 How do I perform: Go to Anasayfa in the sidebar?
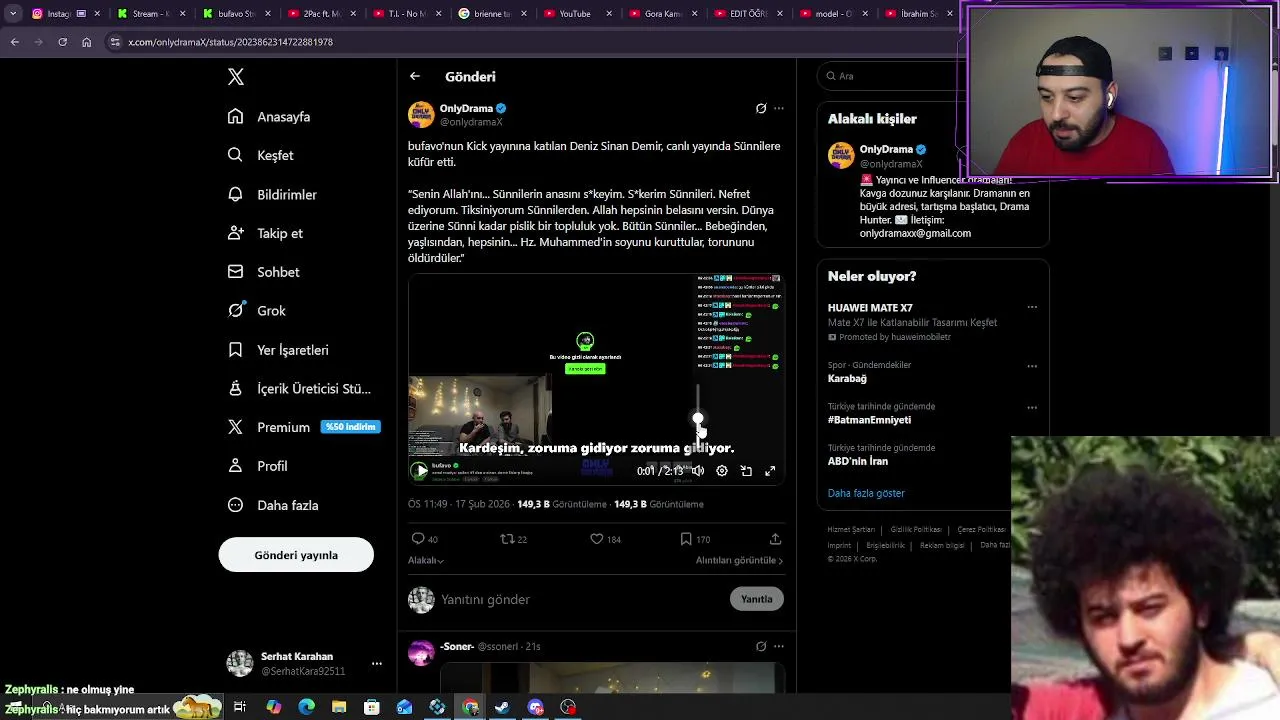click(x=269, y=117)
